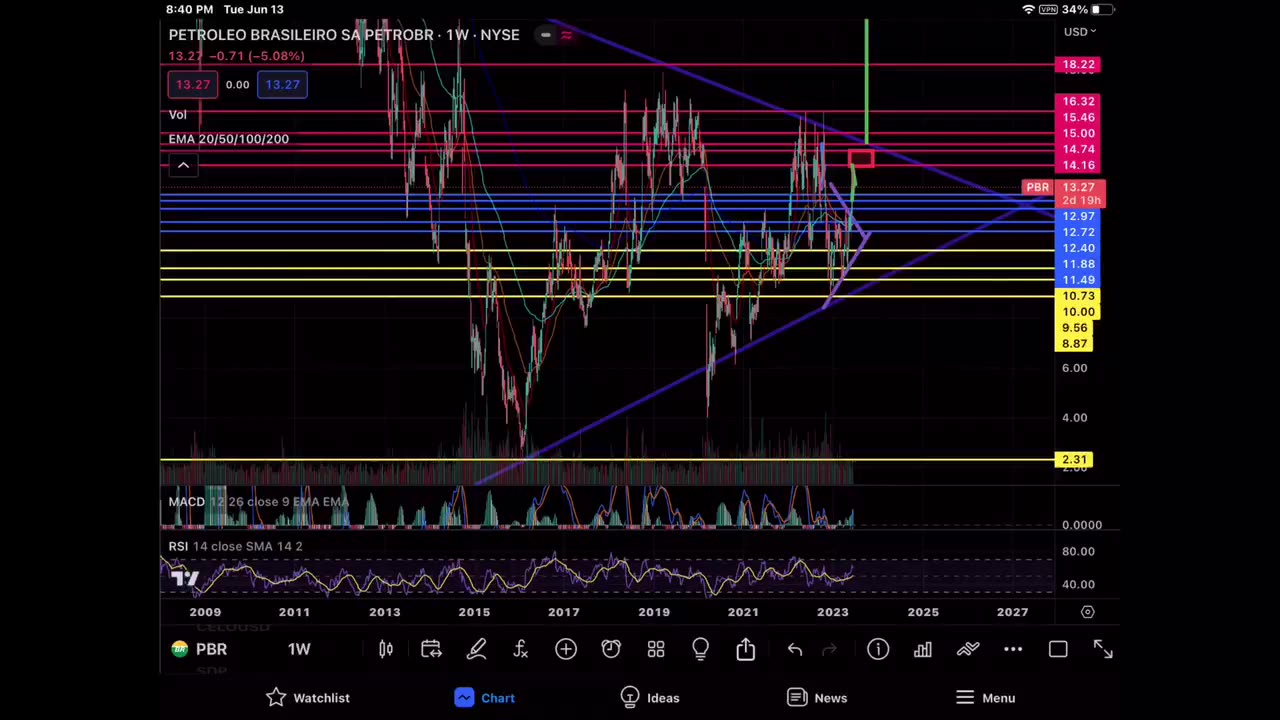Tap the plus circle add icon
This screenshot has height=720, width=1280.
tap(566, 650)
